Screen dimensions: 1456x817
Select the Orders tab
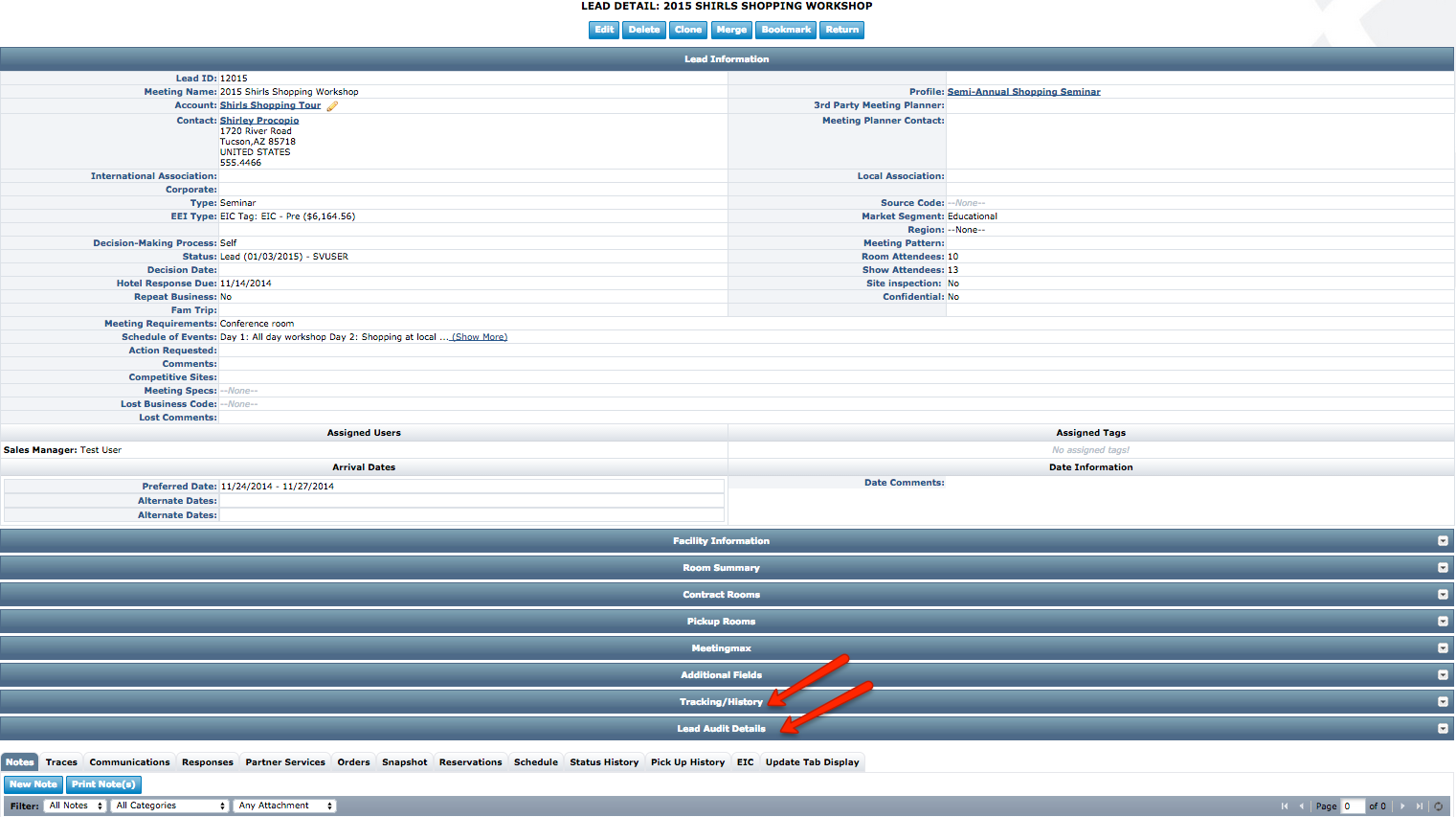pos(353,762)
